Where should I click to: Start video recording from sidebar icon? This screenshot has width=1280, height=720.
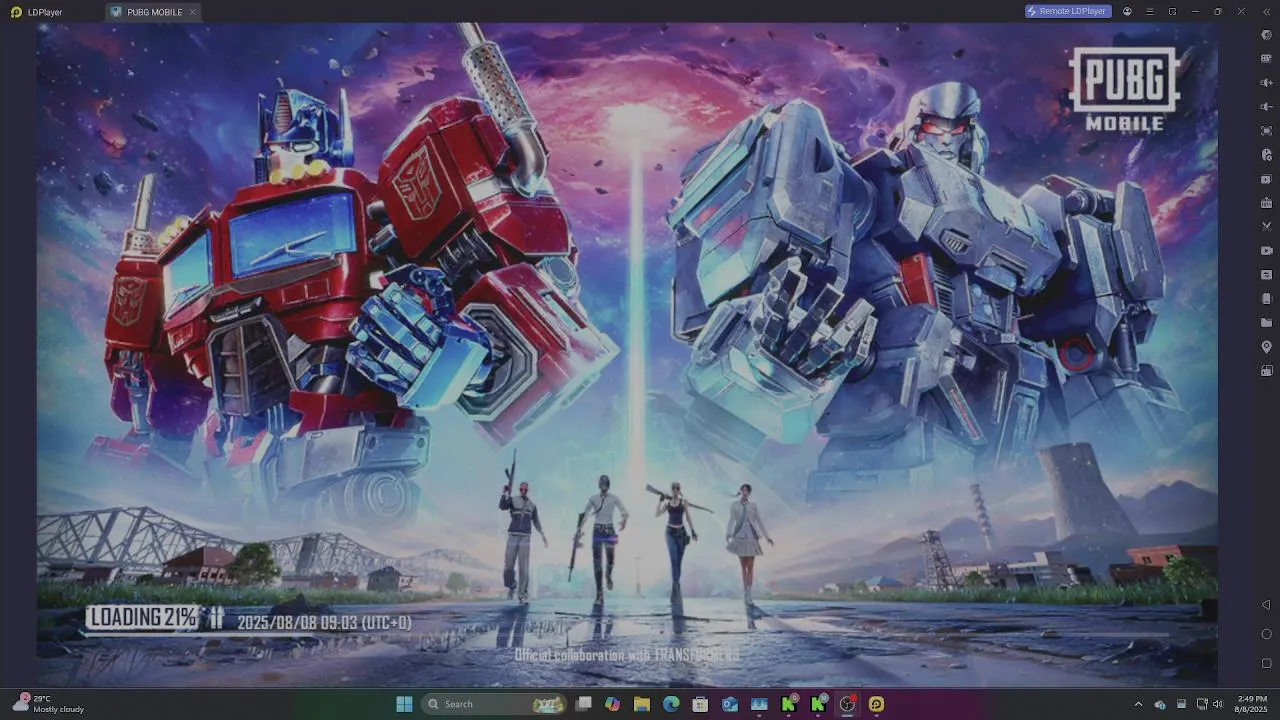[x=1266, y=251]
